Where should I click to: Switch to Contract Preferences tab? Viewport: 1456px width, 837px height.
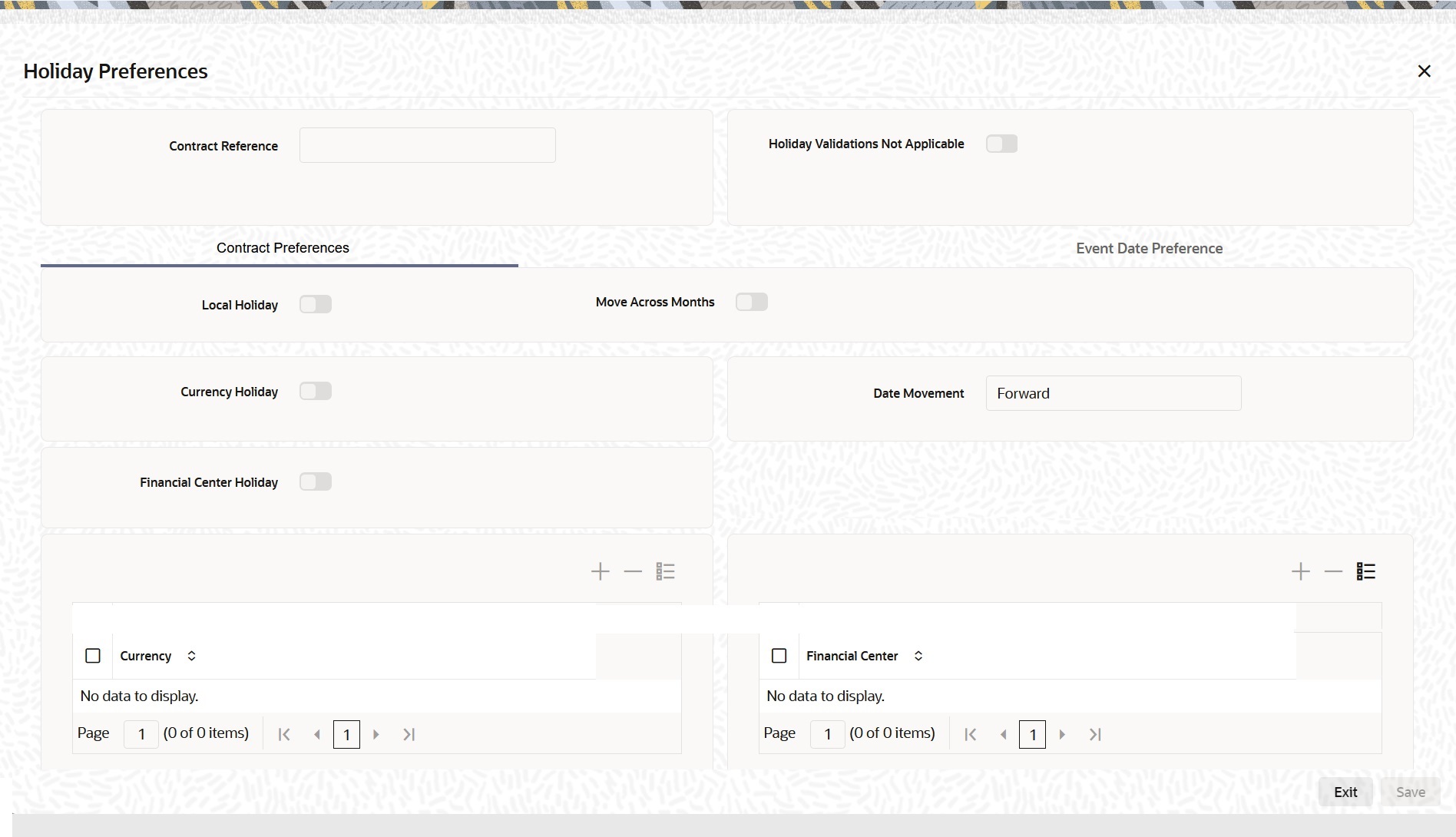coord(283,248)
